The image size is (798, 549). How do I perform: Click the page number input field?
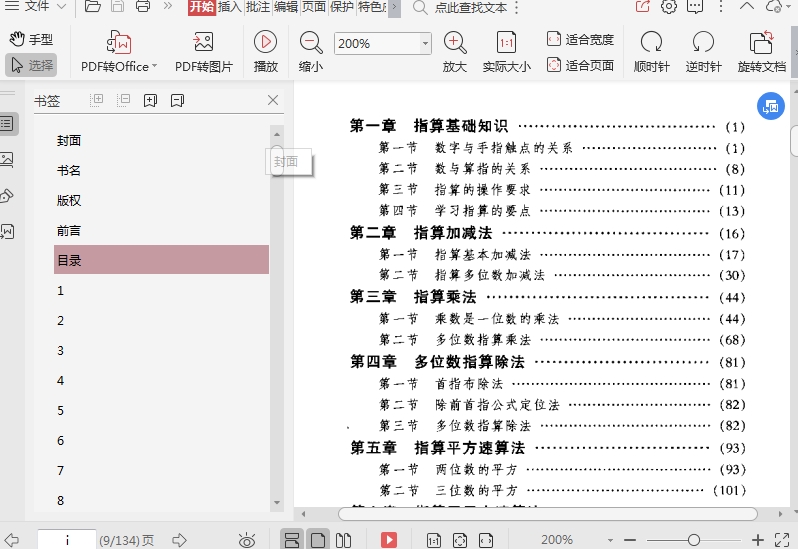[67, 540]
